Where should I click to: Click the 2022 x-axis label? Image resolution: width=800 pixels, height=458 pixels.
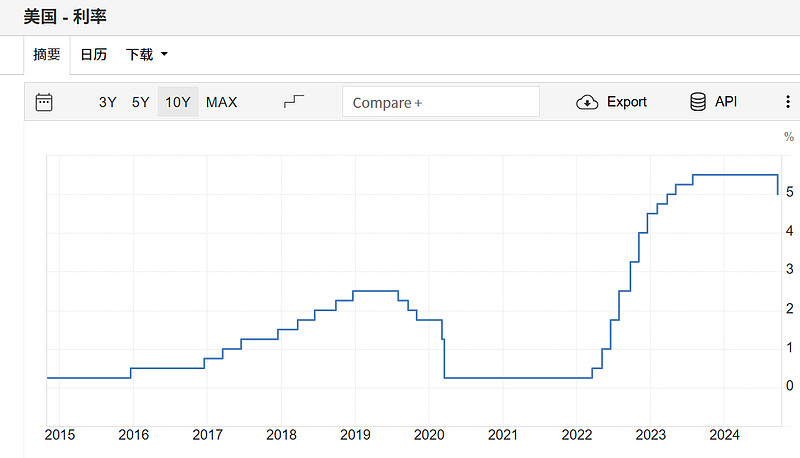[577, 435]
